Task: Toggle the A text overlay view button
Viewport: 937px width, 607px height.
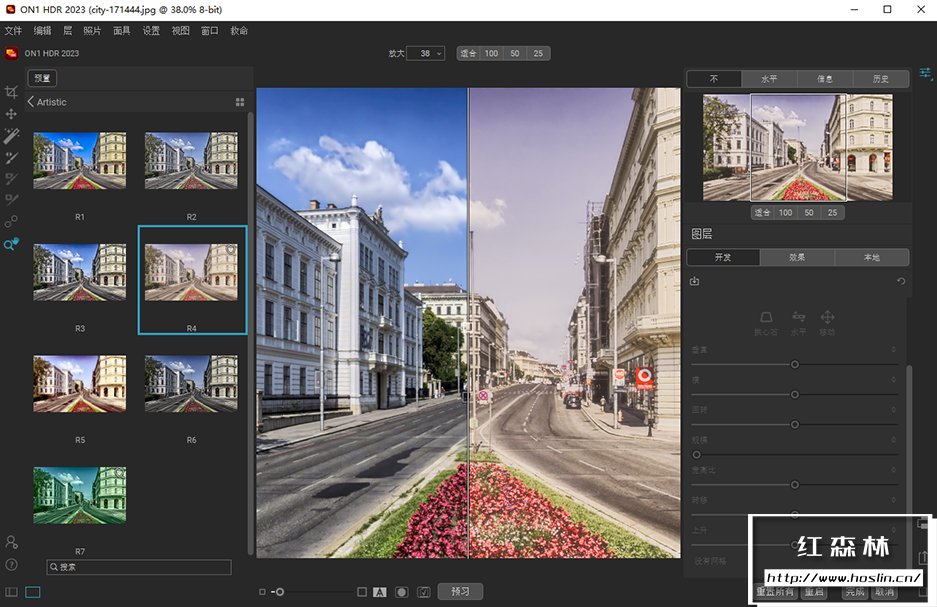Action: point(380,592)
